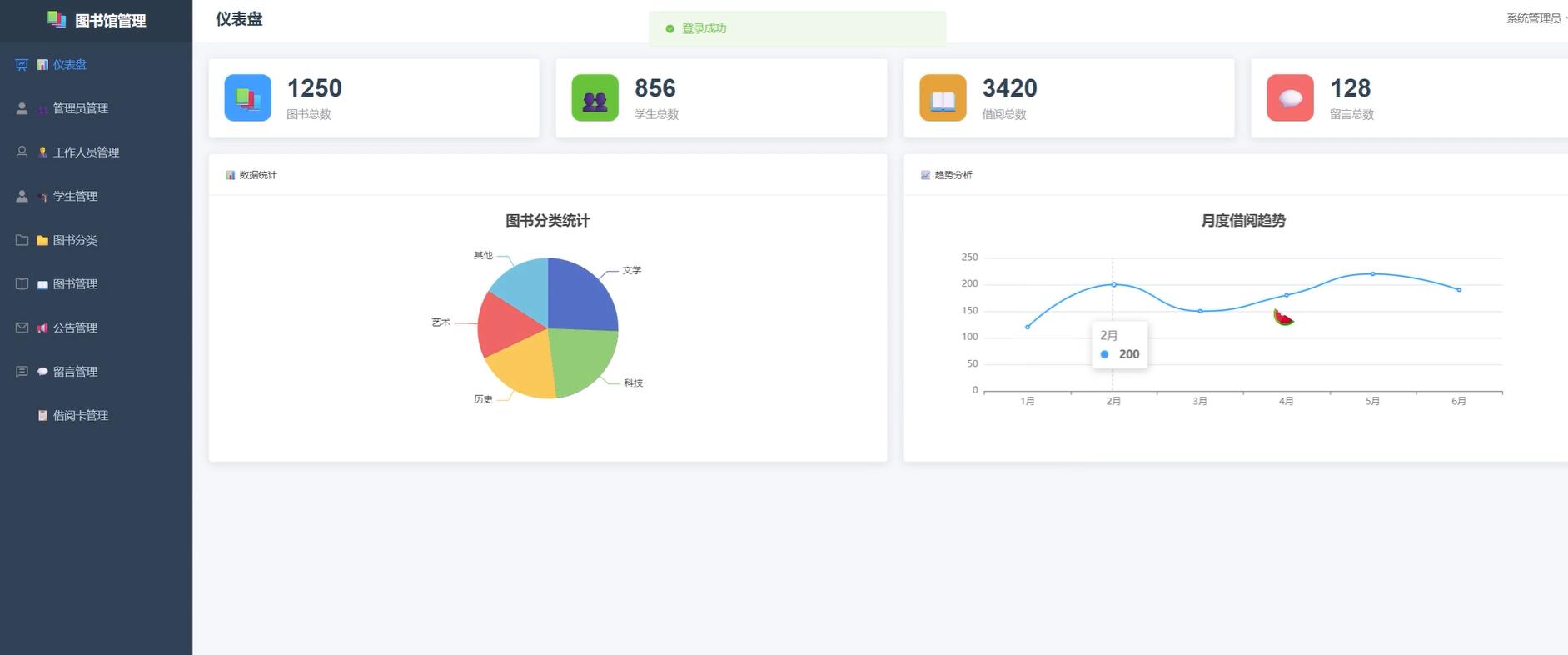Click the 3月 axis label
This screenshot has height=655, width=1568.
tap(1199, 401)
